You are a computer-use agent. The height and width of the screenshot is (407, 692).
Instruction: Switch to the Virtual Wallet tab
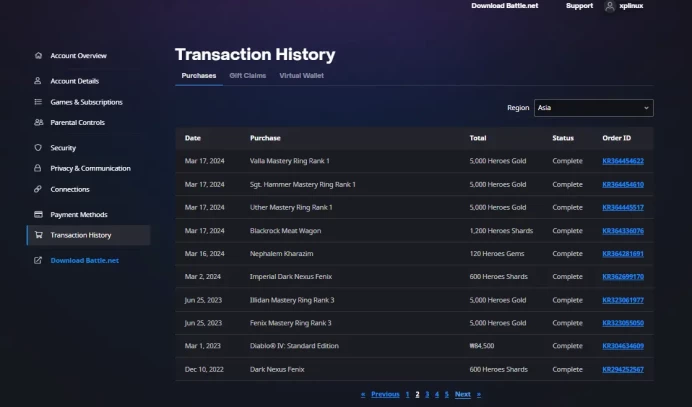301,75
